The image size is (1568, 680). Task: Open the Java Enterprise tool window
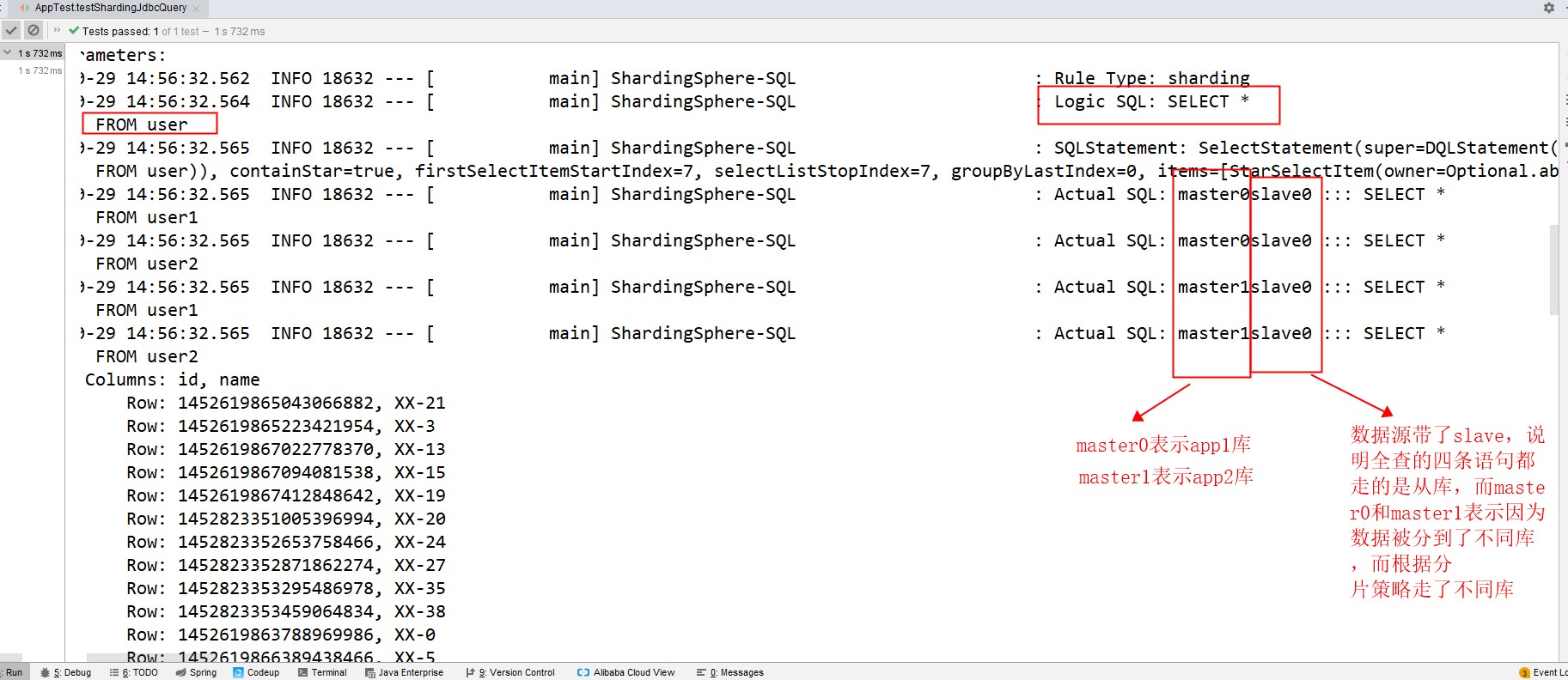tap(404, 672)
